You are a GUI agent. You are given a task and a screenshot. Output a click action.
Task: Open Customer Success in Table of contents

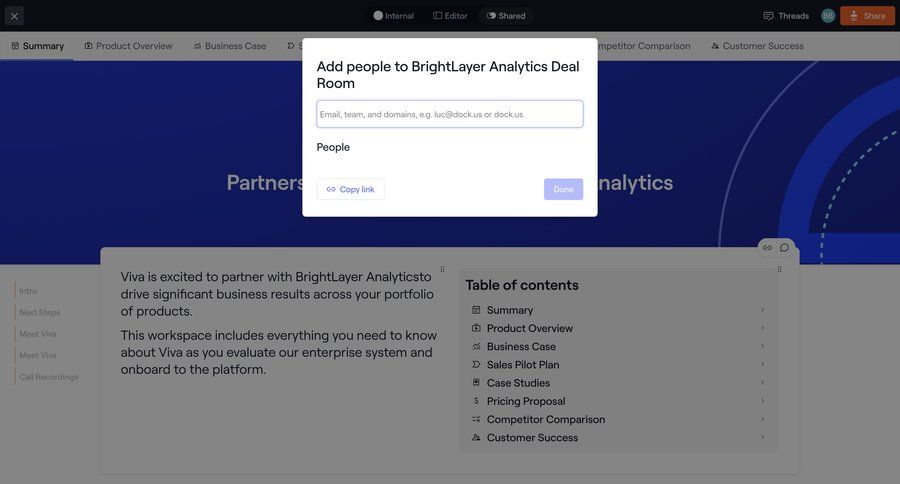coord(619,437)
